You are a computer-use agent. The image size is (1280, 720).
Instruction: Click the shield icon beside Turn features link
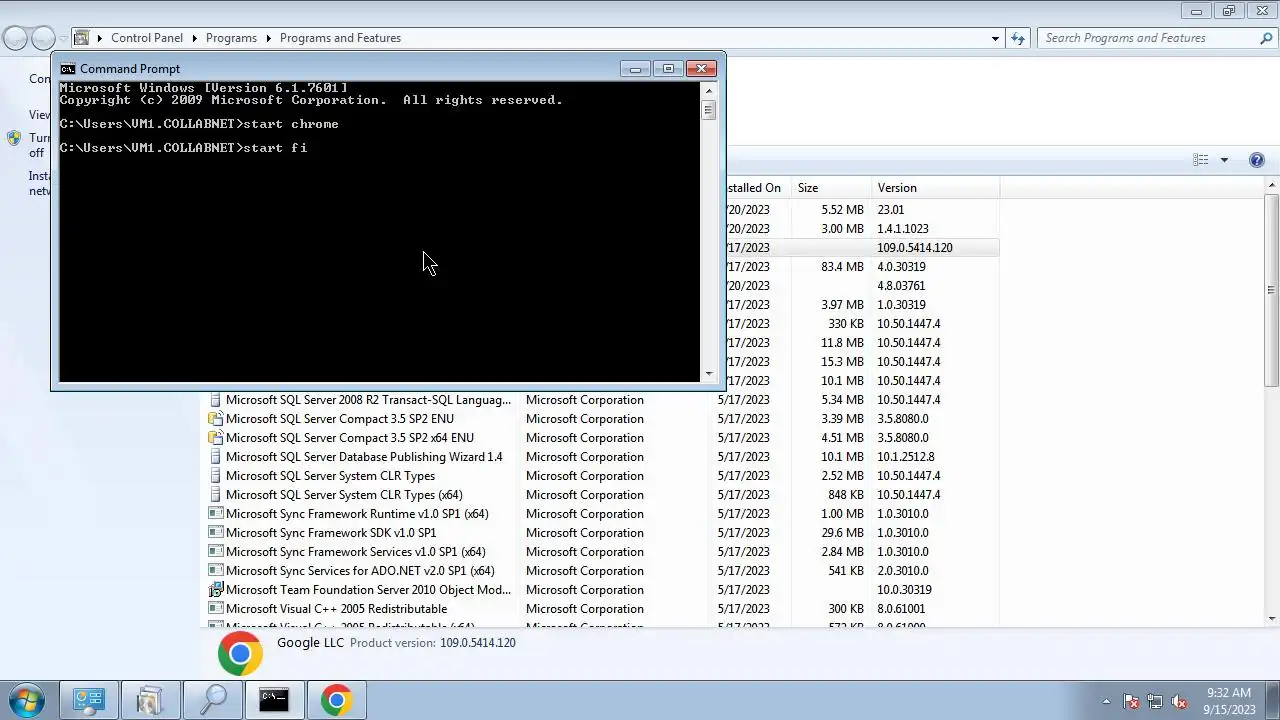point(14,139)
